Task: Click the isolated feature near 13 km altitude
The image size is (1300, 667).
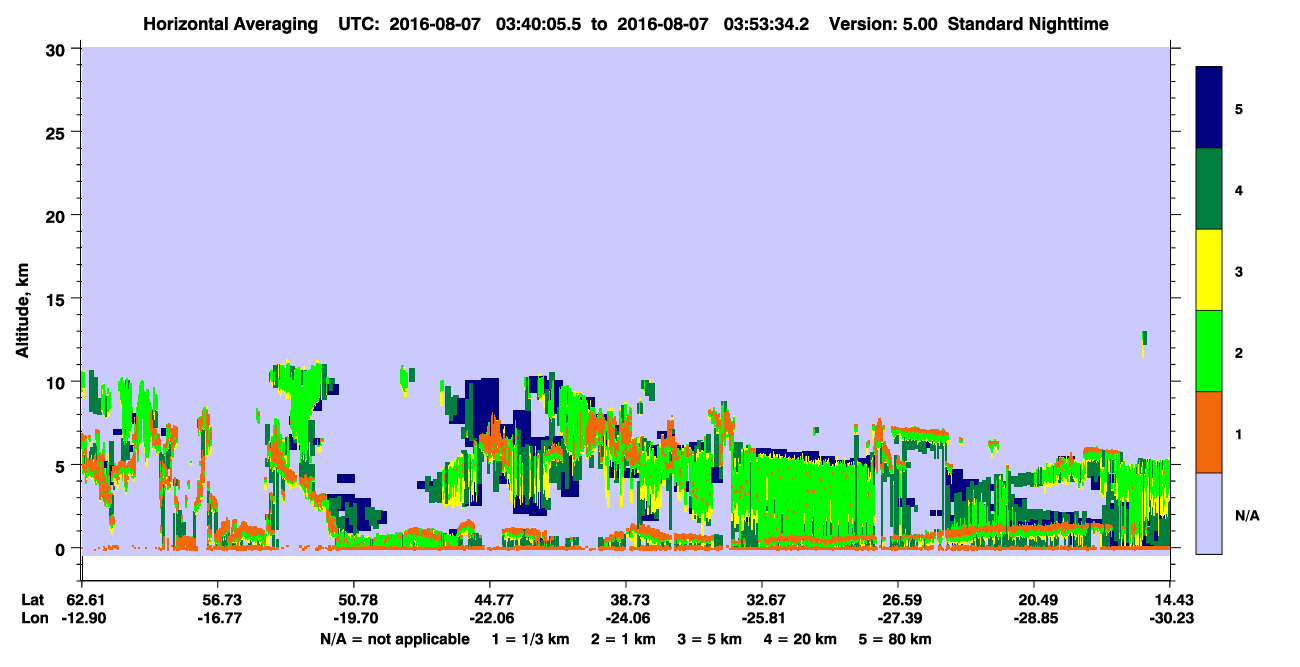Action: point(1144,342)
